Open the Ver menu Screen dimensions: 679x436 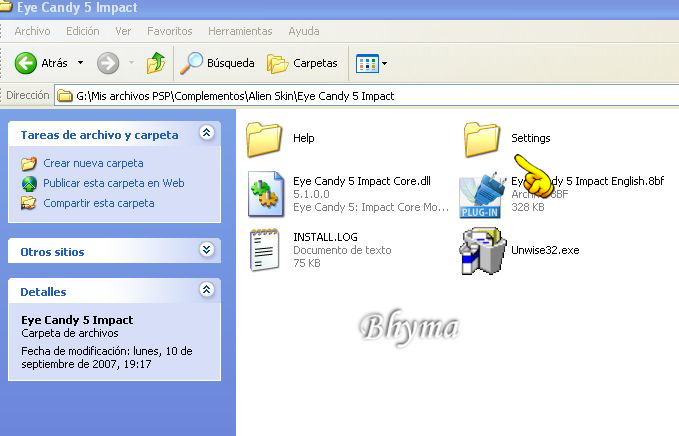(123, 31)
